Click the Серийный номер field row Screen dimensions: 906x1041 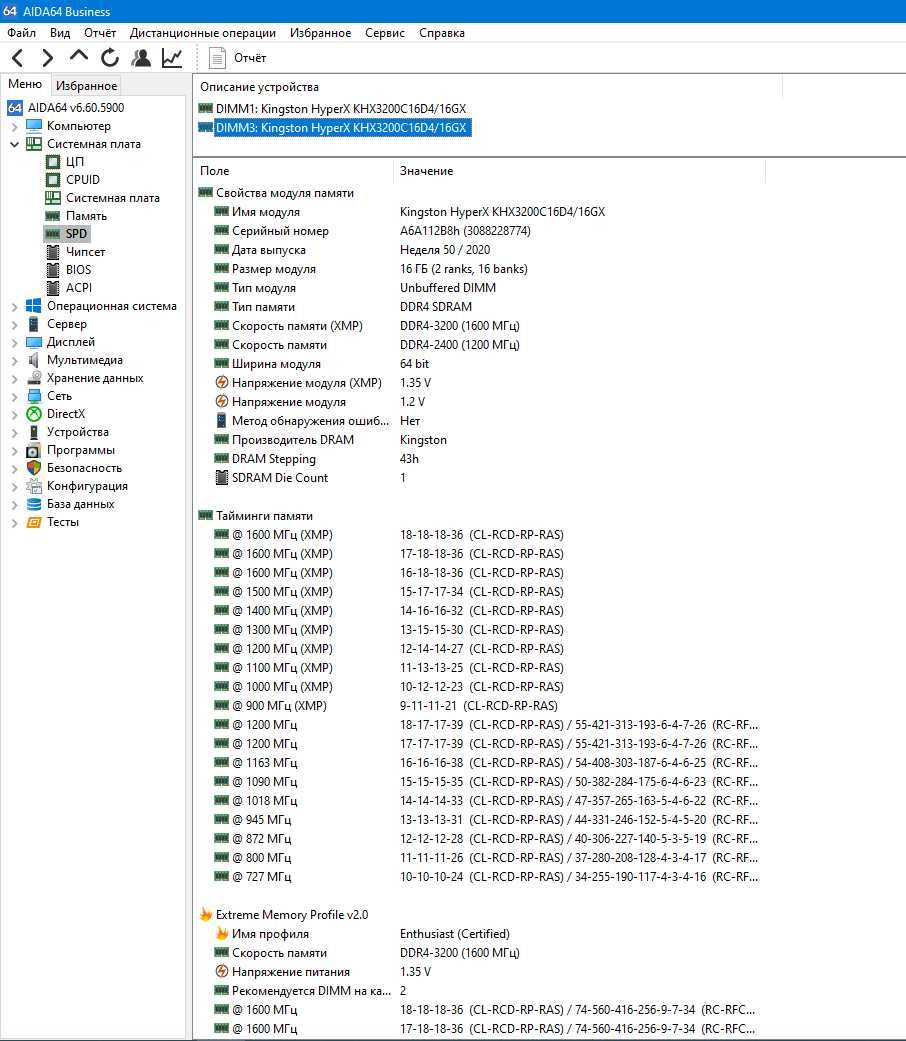[372, 230]
